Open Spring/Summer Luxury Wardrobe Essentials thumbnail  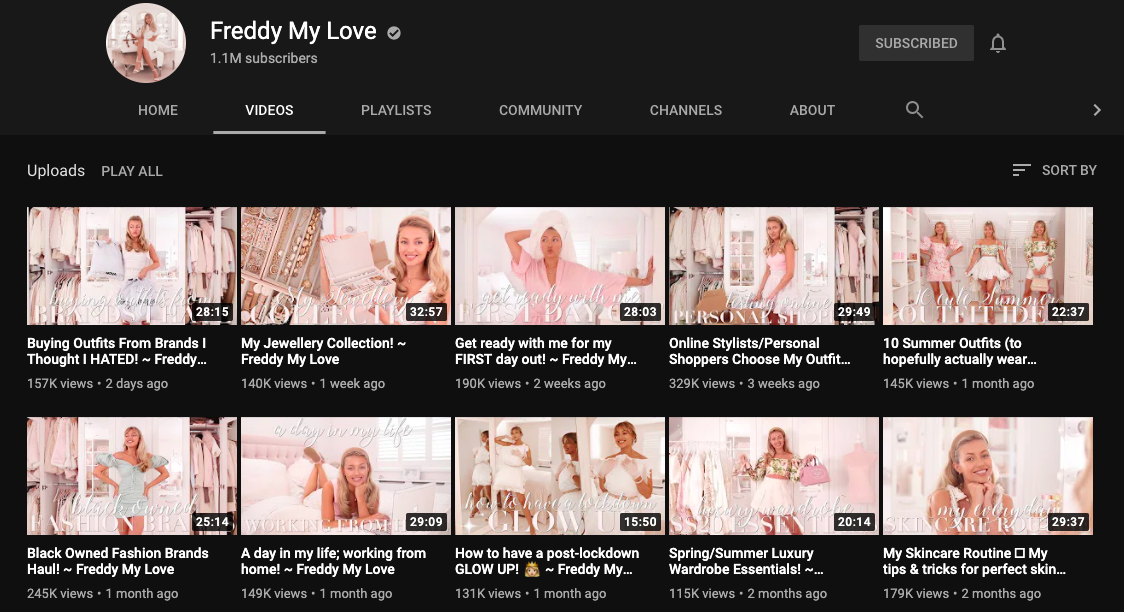773,476
